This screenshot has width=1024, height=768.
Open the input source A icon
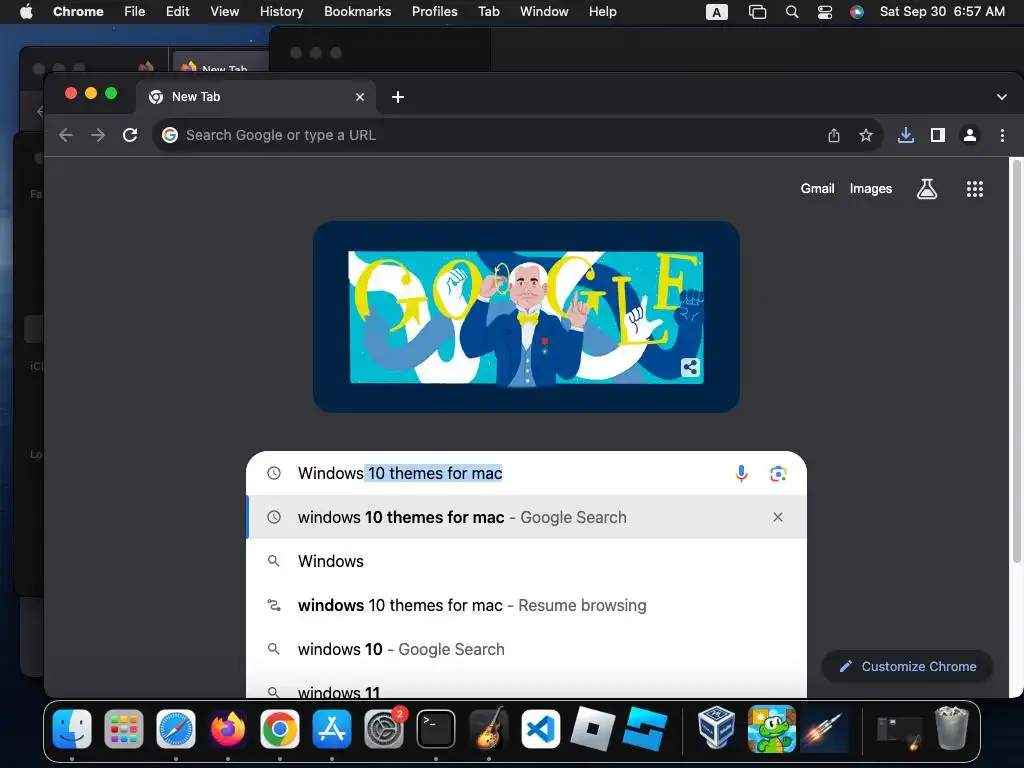tap(716, 12)
